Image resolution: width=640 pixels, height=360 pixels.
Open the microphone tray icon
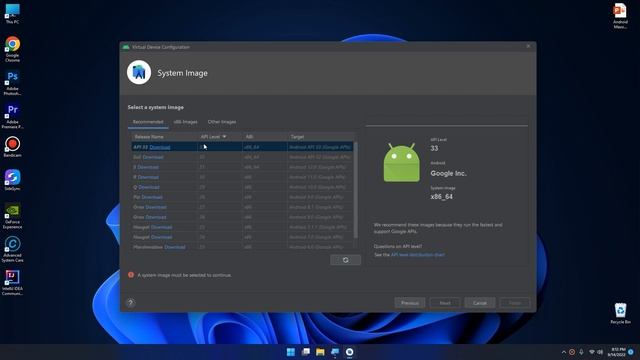(x=581, y=352)
